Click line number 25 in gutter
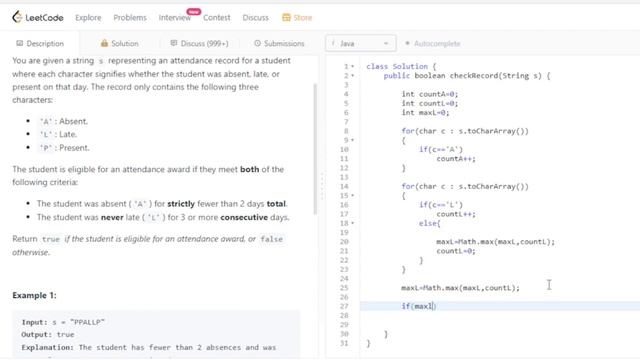 point(344,288)
